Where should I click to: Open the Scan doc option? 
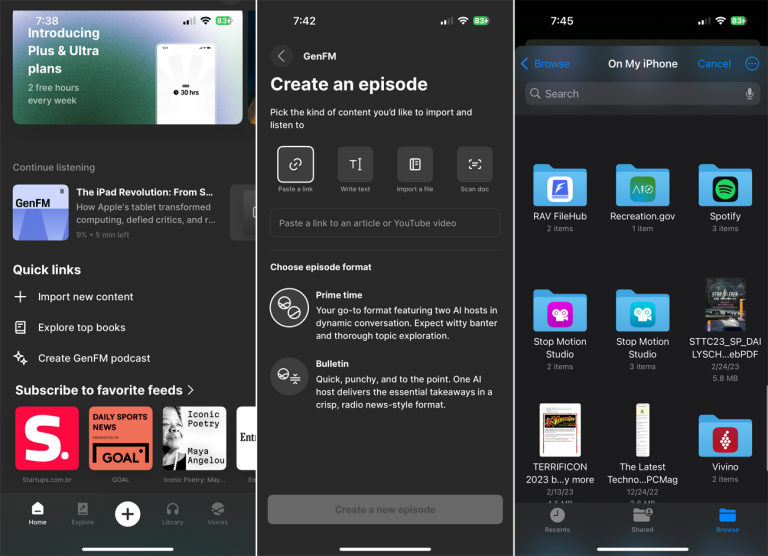(475, 164)
